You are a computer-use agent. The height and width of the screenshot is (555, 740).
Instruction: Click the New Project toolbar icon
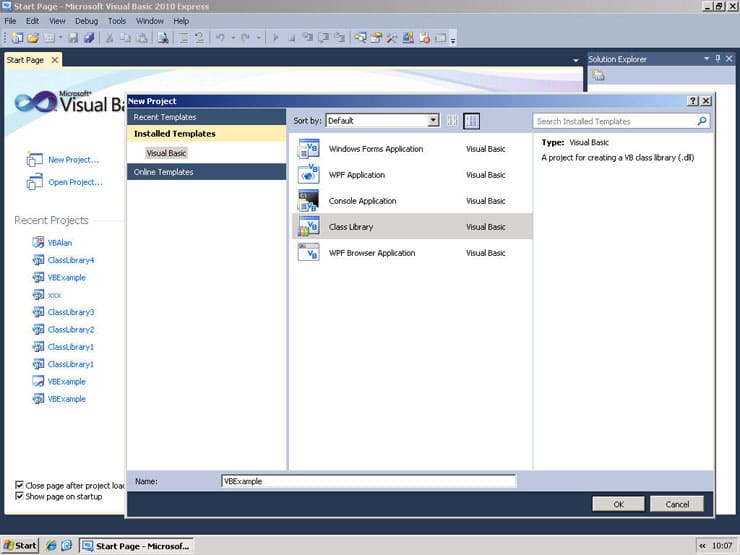(17, 38)
